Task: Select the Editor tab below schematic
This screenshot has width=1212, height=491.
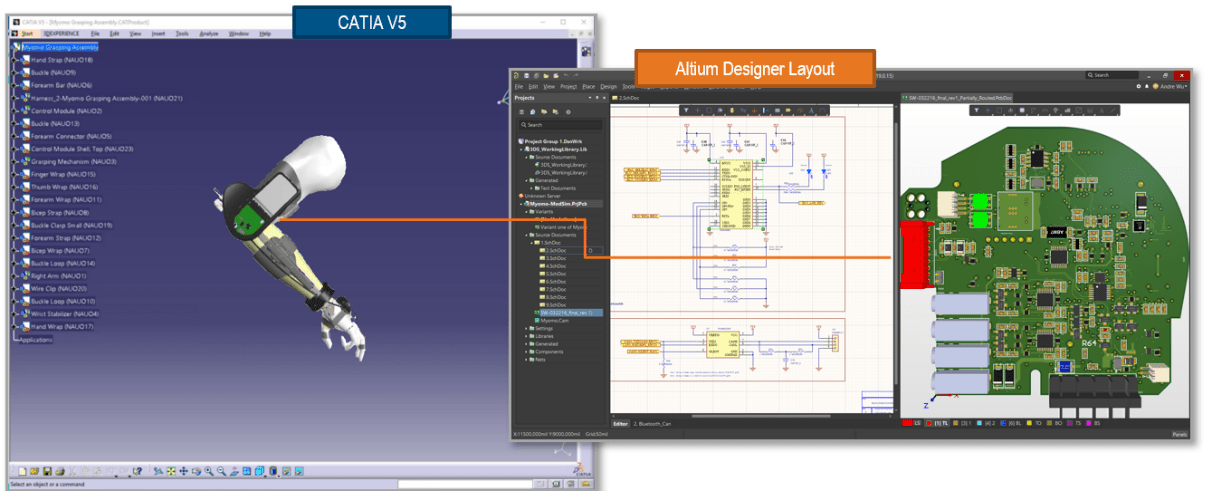Action: pos(621,424)
